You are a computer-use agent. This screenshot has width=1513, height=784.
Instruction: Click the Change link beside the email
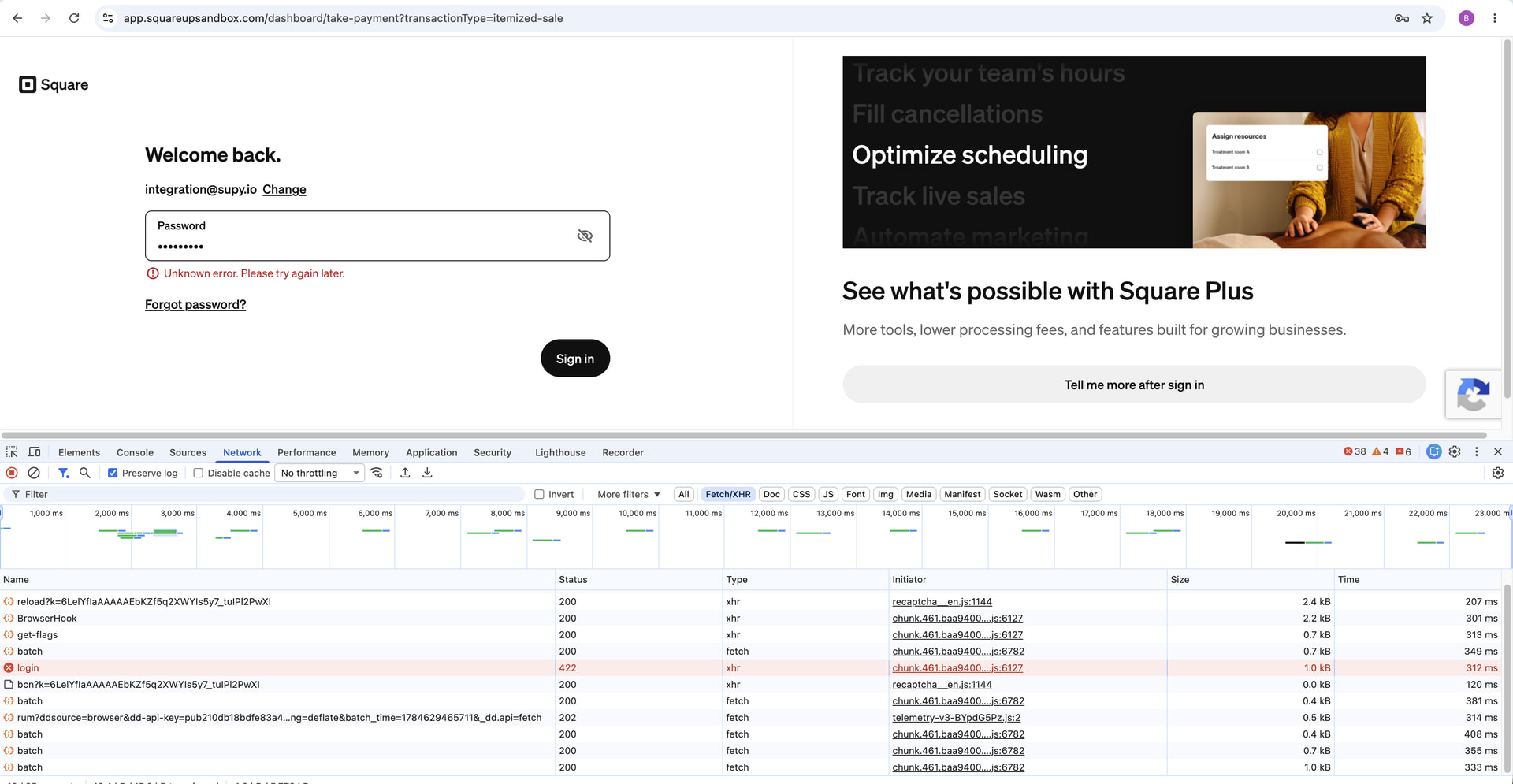(x=284, y=189)
